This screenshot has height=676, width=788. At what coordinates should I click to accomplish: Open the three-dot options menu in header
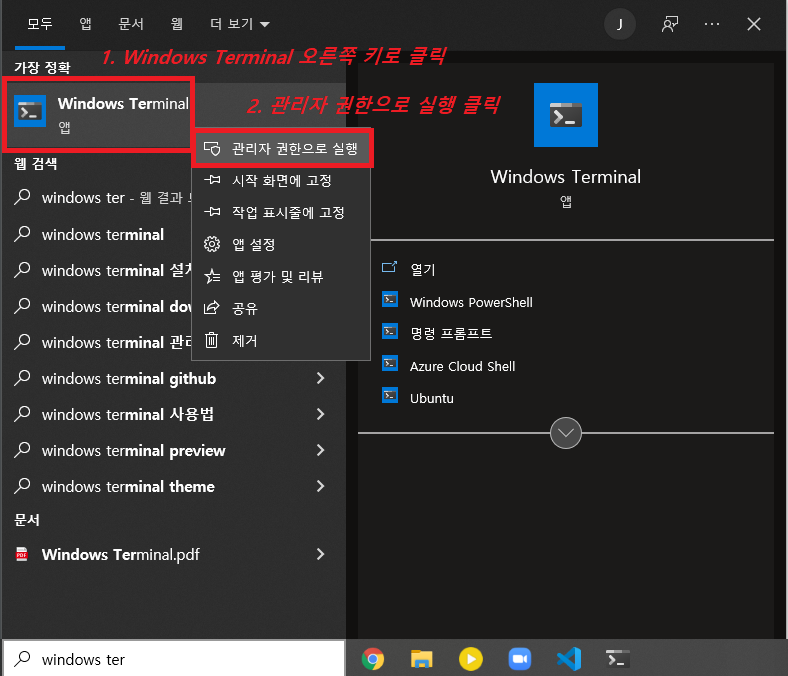point(712,24)
